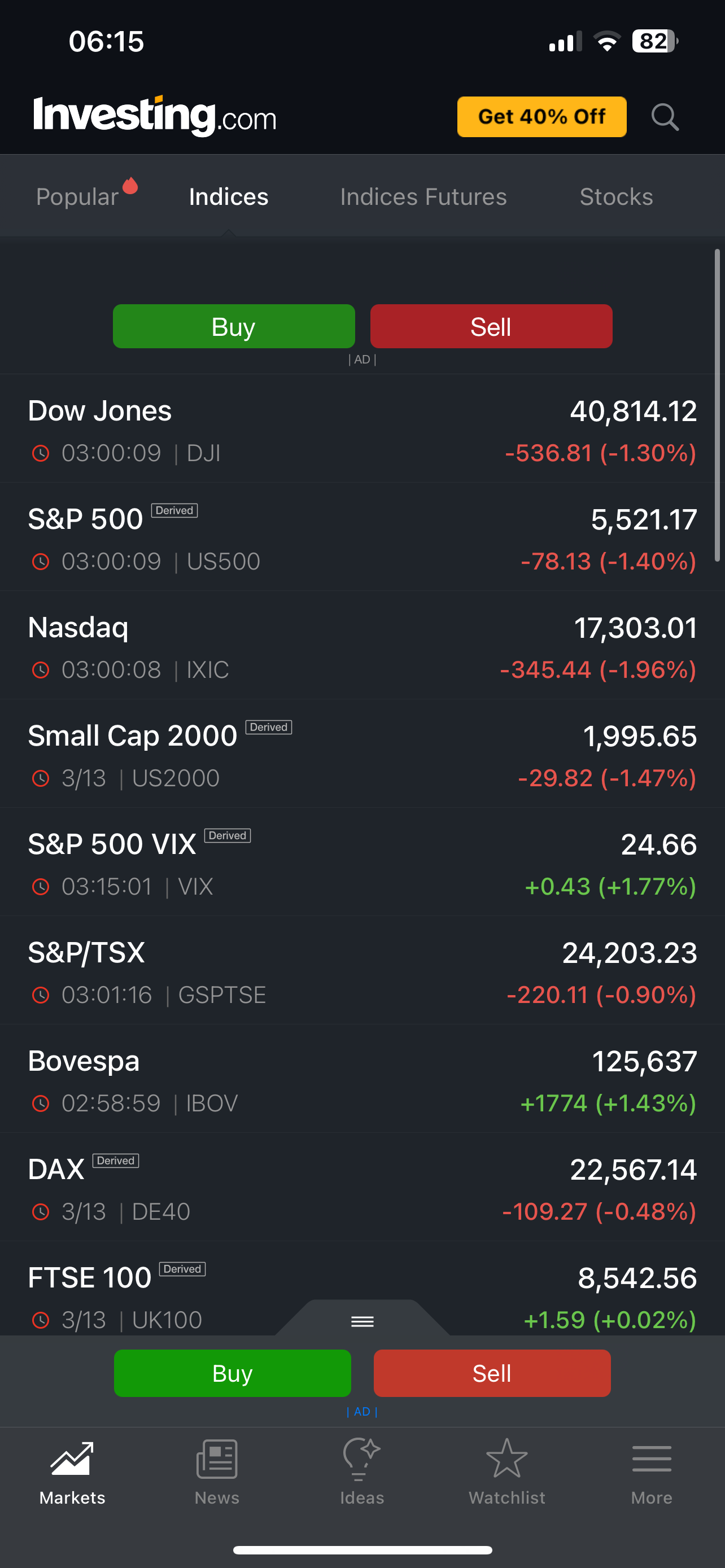Select the Popular tab
Viewport: 725px width, 1568px height.
[77, 197]
